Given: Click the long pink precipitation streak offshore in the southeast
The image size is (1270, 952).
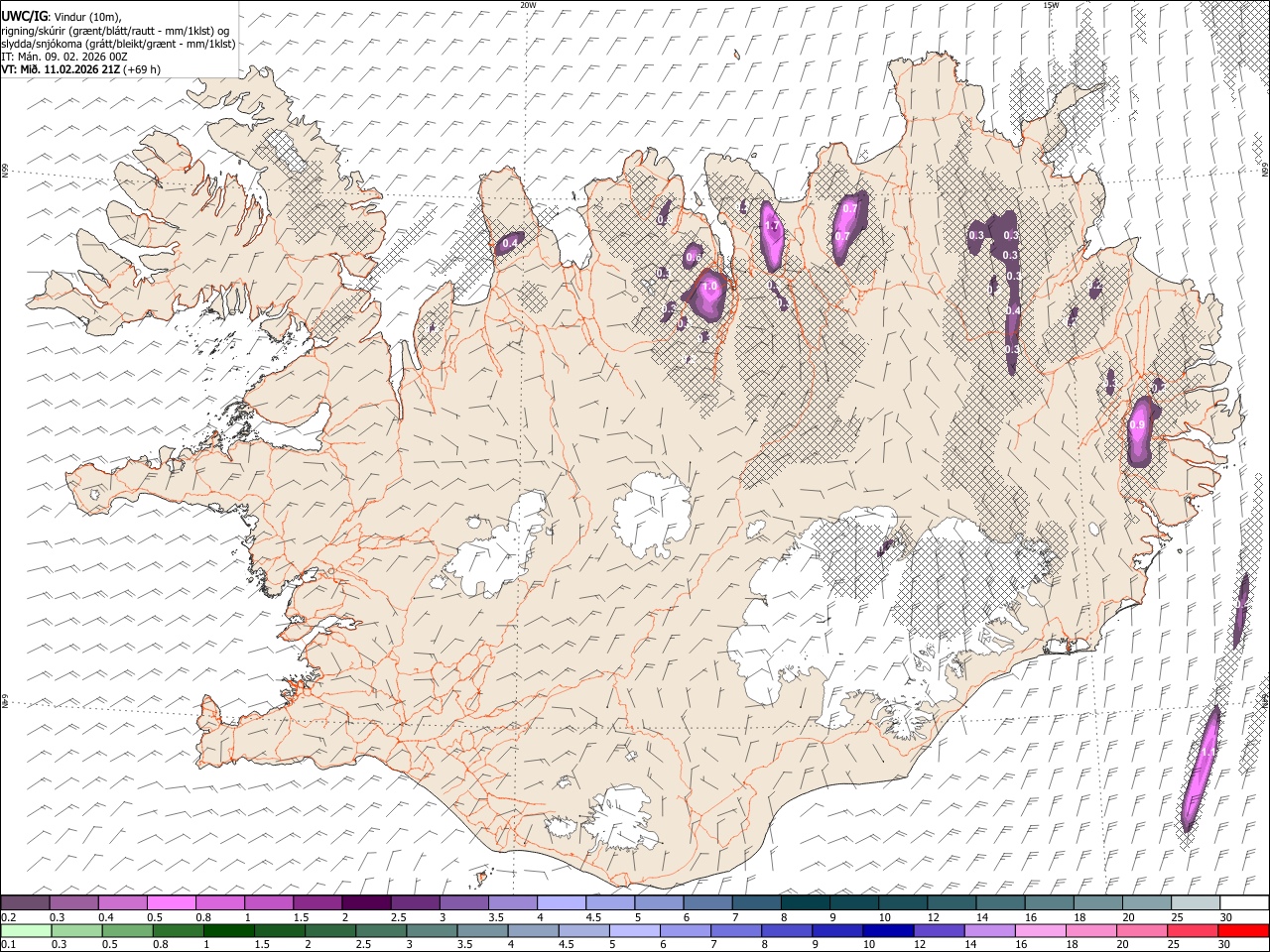Looking at the screenshot, I should 1201,769.
